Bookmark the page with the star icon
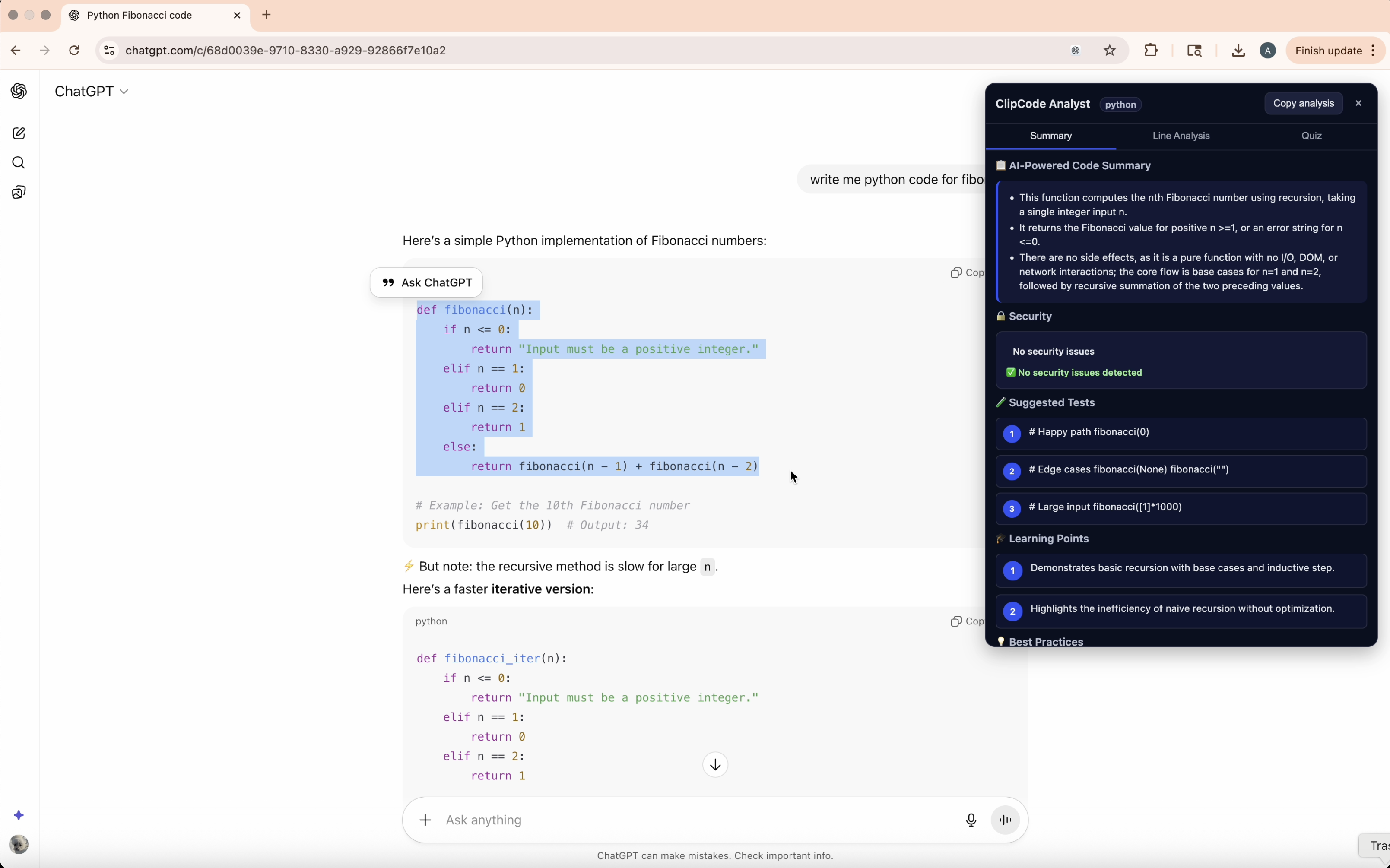 point(1110,51)
